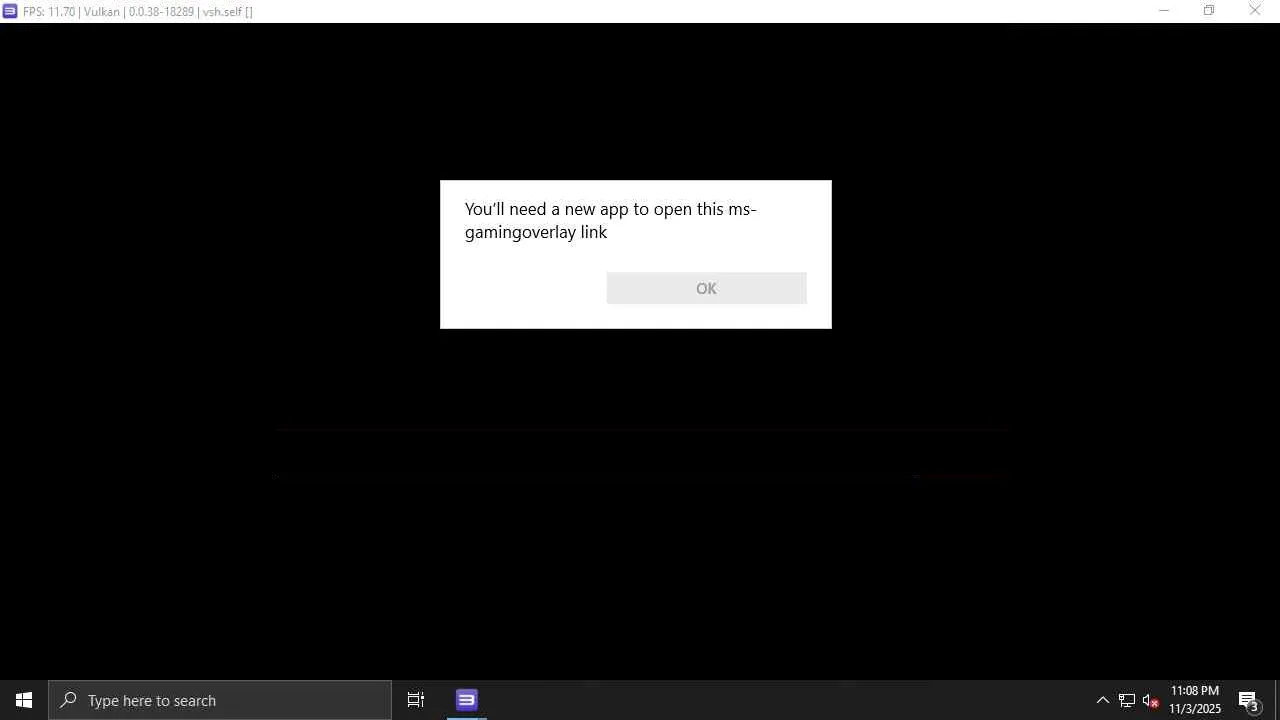Viewport: 1280px width, 720px height.
Task: Select the RPCS3 taskbar app icon
Action: [467, 700]
